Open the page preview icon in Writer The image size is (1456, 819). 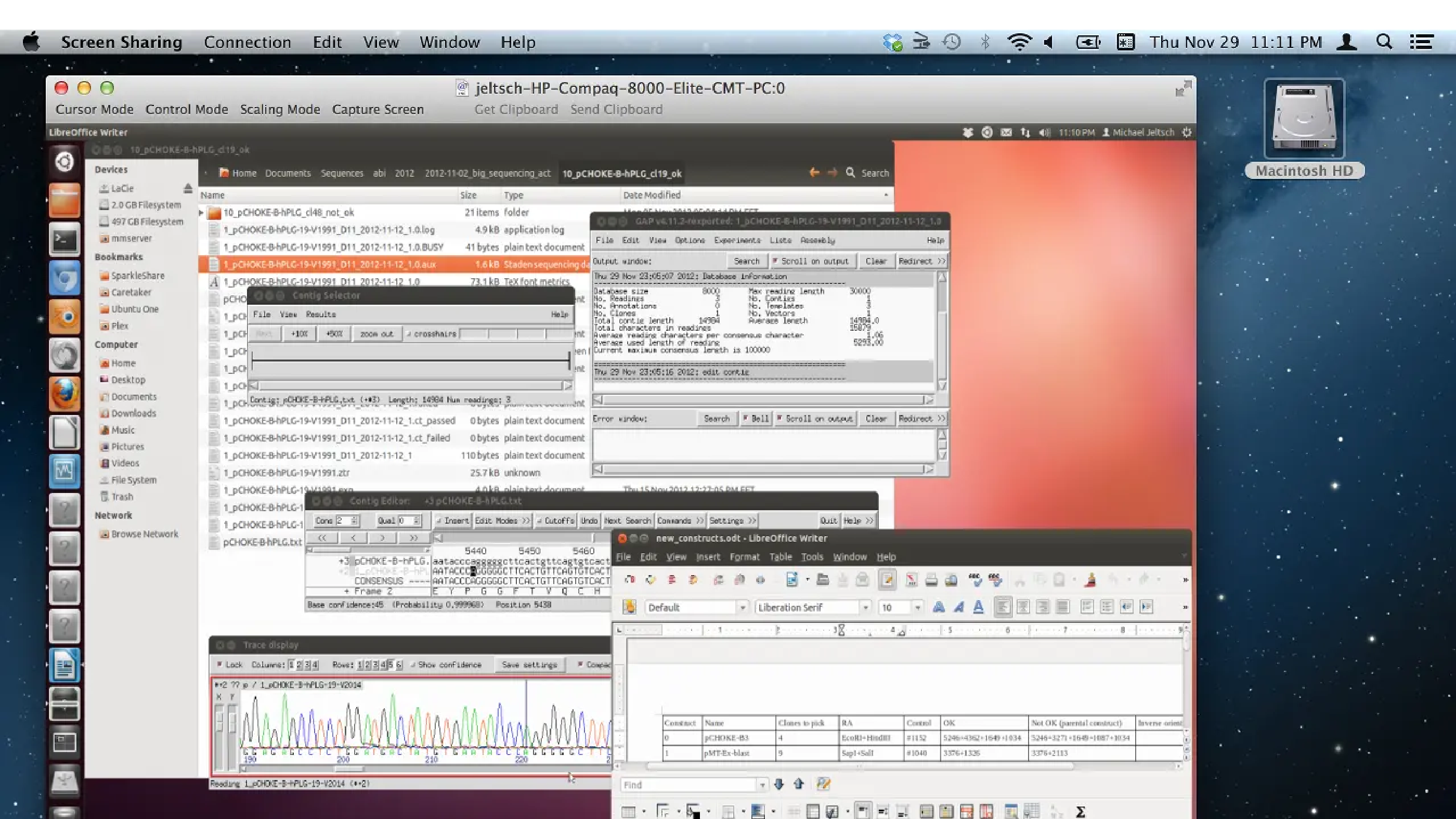pos(951,579)
